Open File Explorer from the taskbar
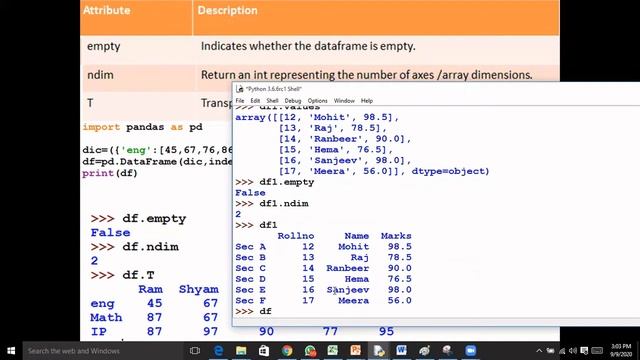Viewport: 640px width, 360px height. click(241, 351)
